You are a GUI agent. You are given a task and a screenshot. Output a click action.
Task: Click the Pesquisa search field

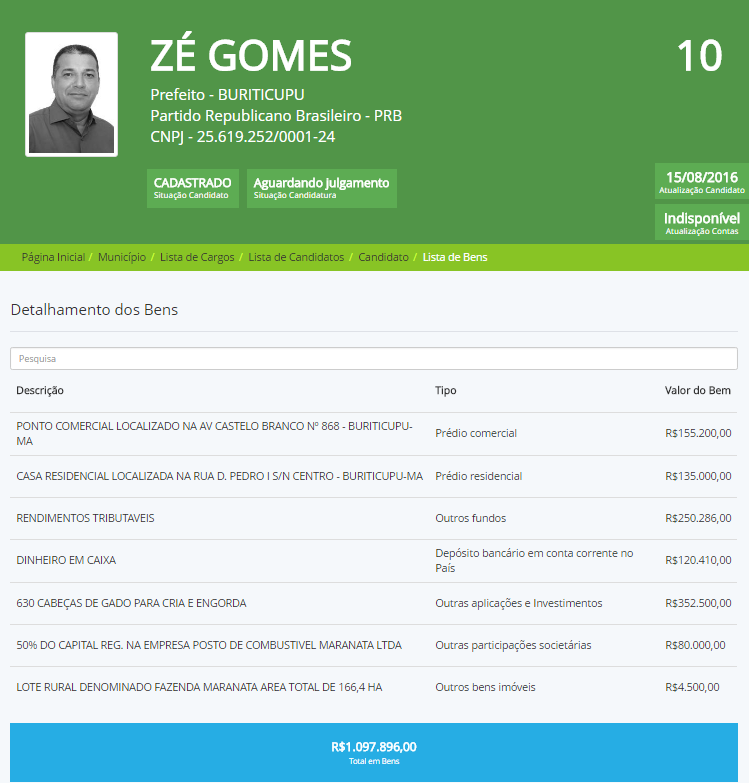374,358
